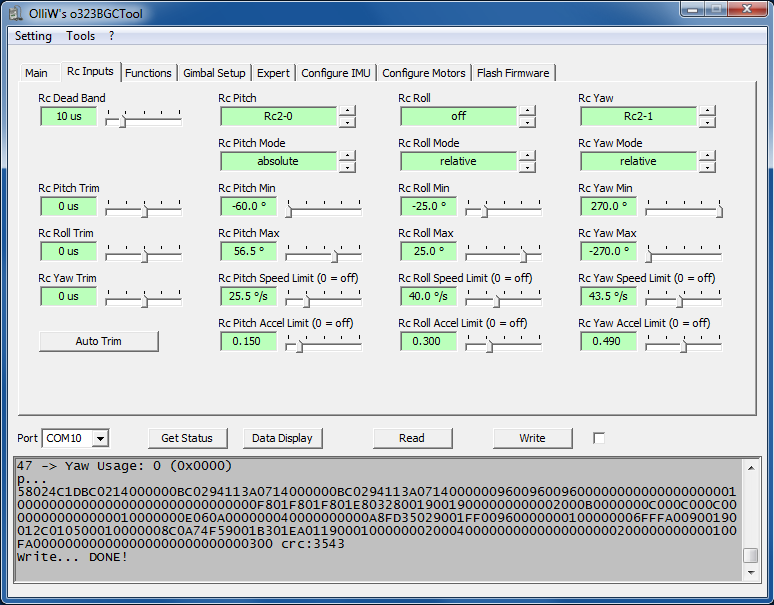Click the Rc Pitch Speed Limit value field
The image size is (774, 605).
(x=248, y=296)
